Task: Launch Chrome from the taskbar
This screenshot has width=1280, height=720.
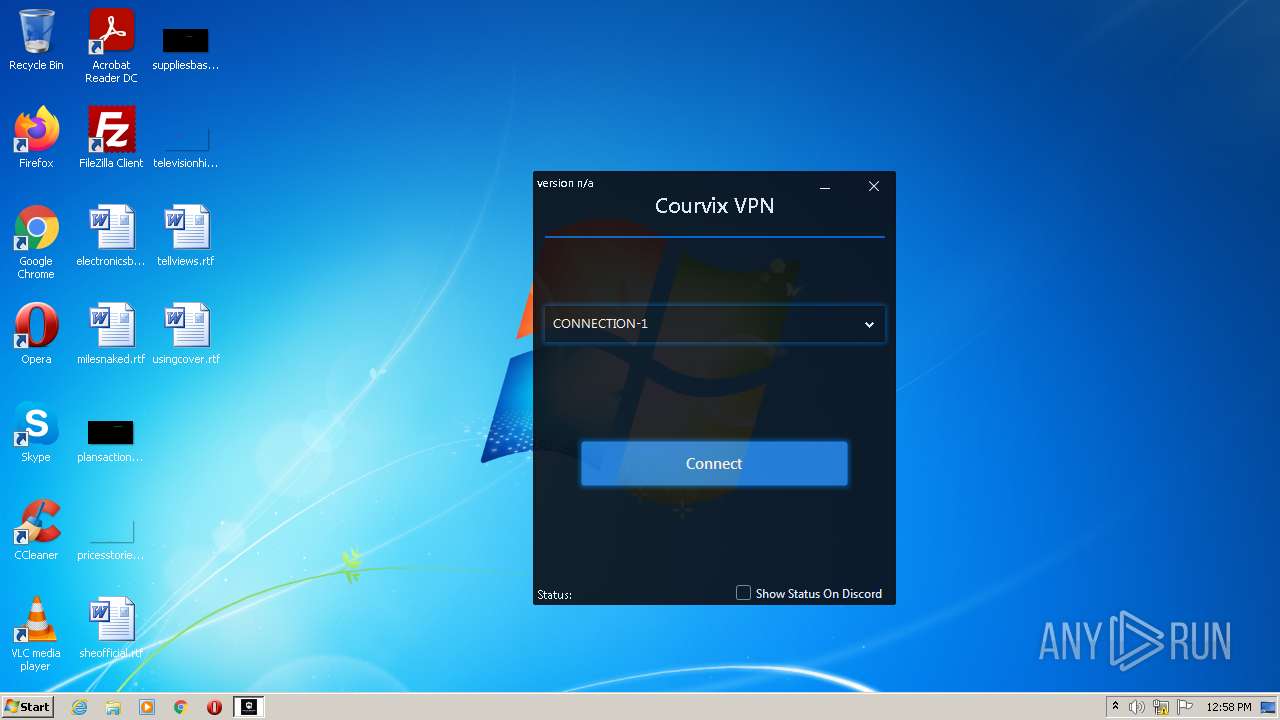Action: tap(181, 707)
